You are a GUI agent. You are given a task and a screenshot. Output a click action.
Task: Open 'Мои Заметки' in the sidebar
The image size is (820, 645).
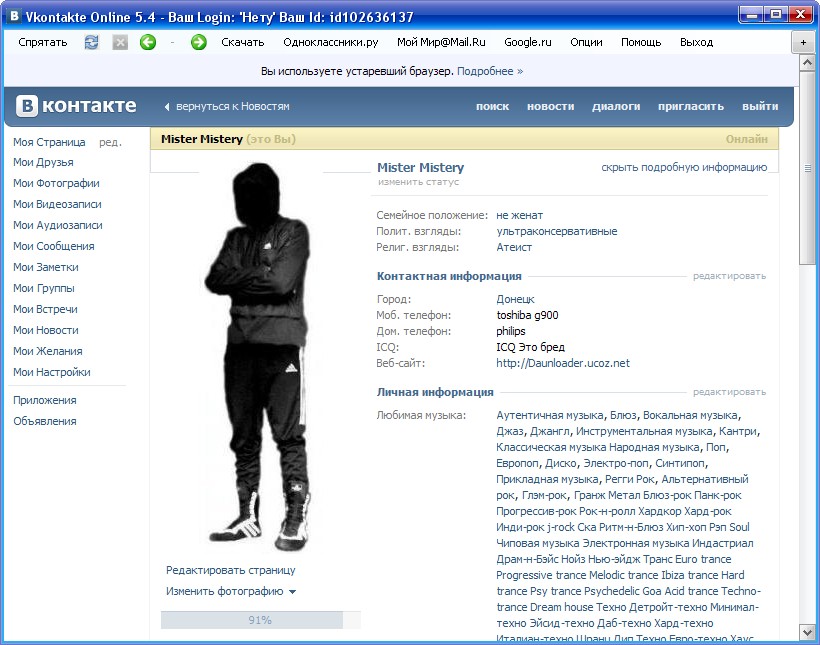click(46, 267)
